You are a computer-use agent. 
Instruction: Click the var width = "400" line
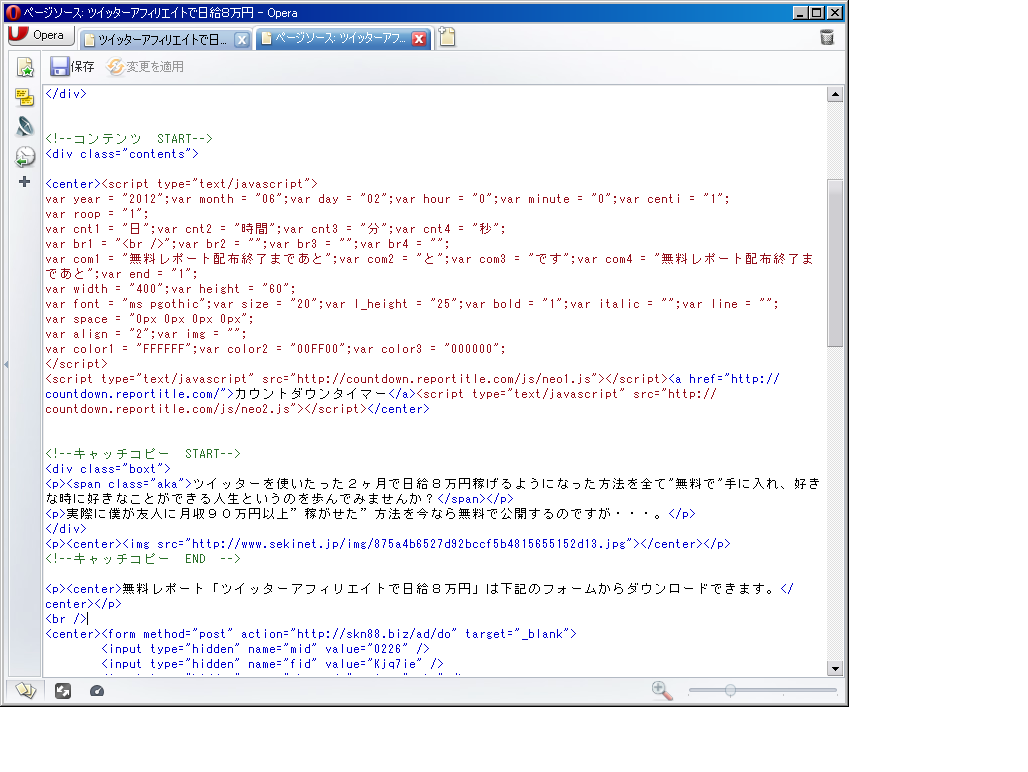tap(170, 289)
